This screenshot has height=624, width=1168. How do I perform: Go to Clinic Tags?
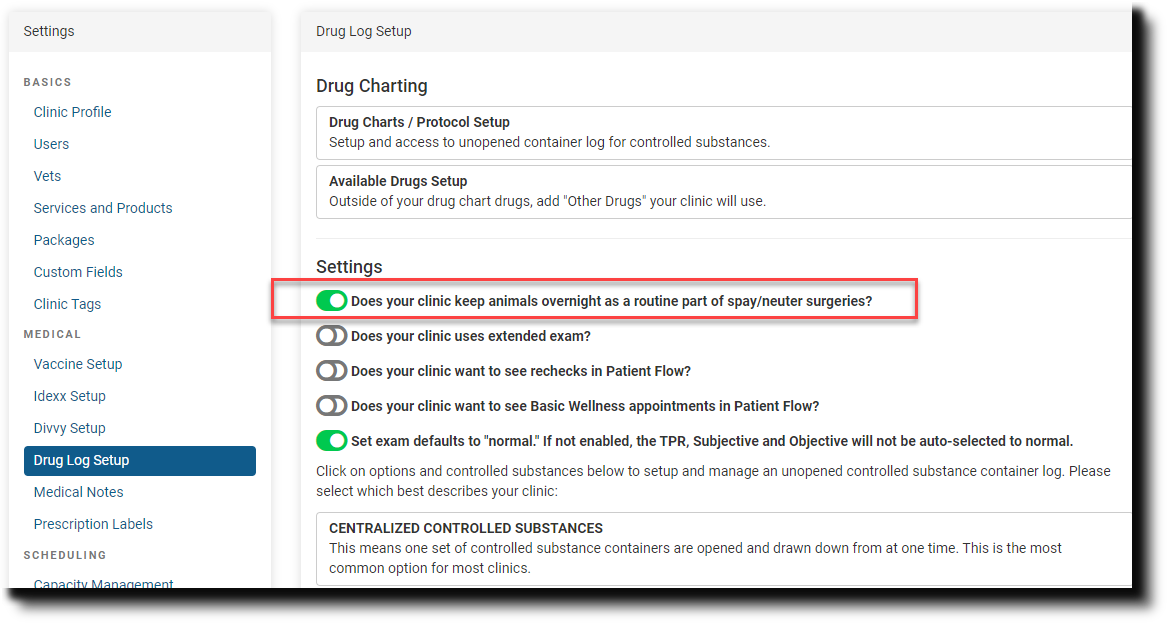67,304
